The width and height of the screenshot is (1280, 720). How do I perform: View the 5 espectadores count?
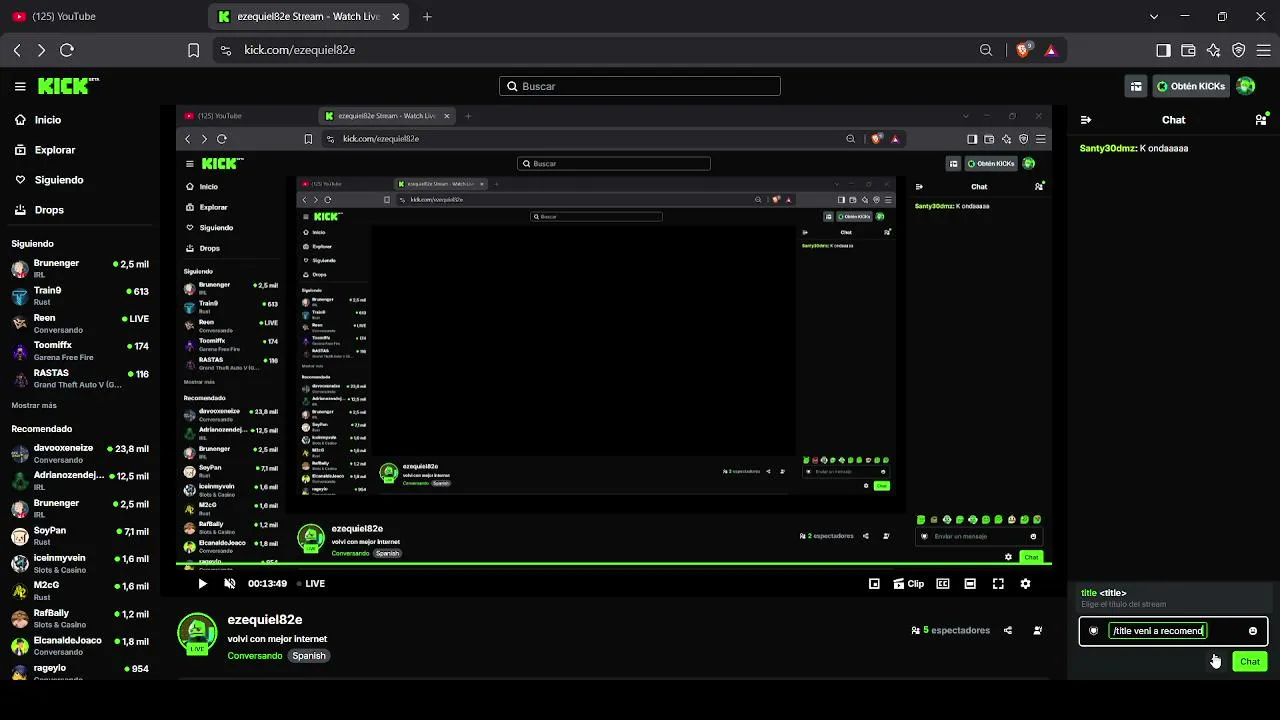pos(950,631)
